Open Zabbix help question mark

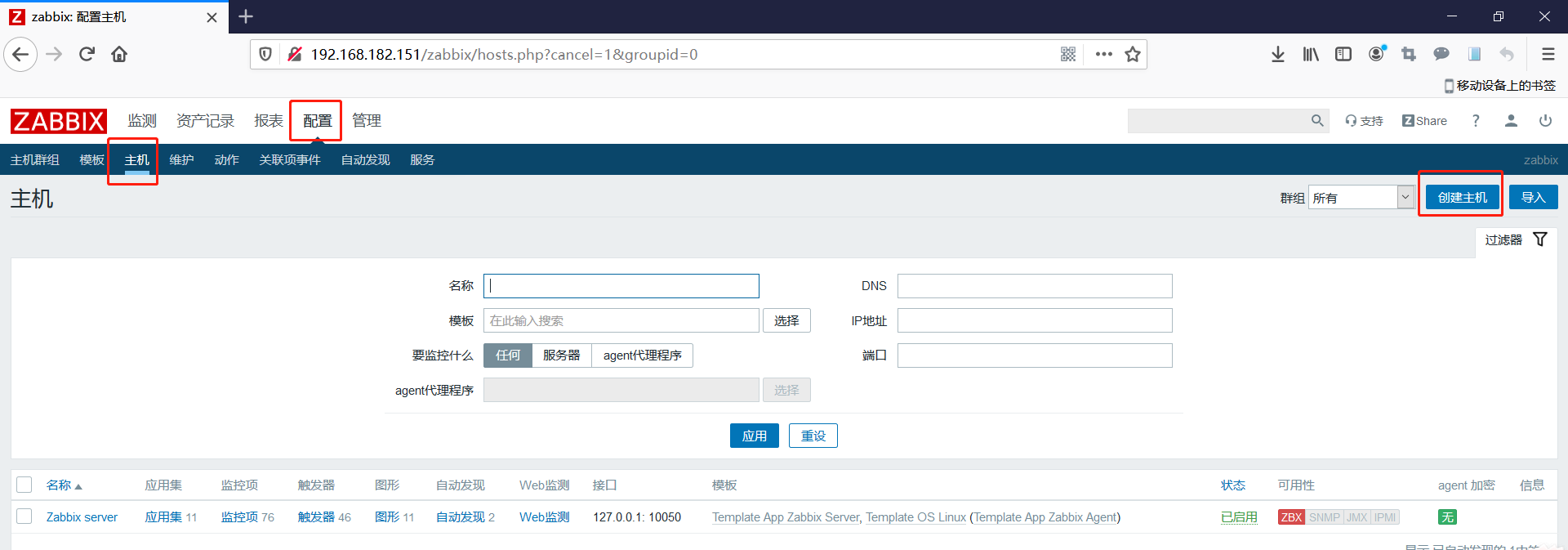click(x=1476, y=121)
